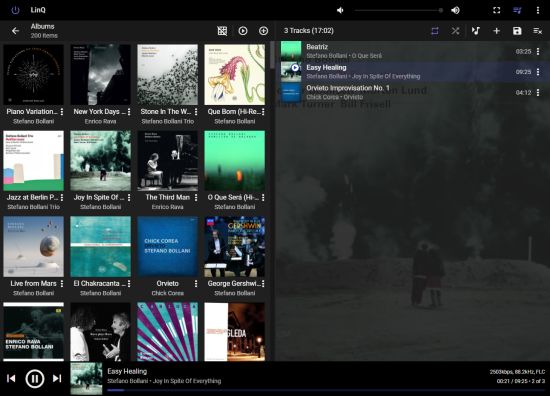Click play all albums circle icon
The image size is (550, 396).
243,31
